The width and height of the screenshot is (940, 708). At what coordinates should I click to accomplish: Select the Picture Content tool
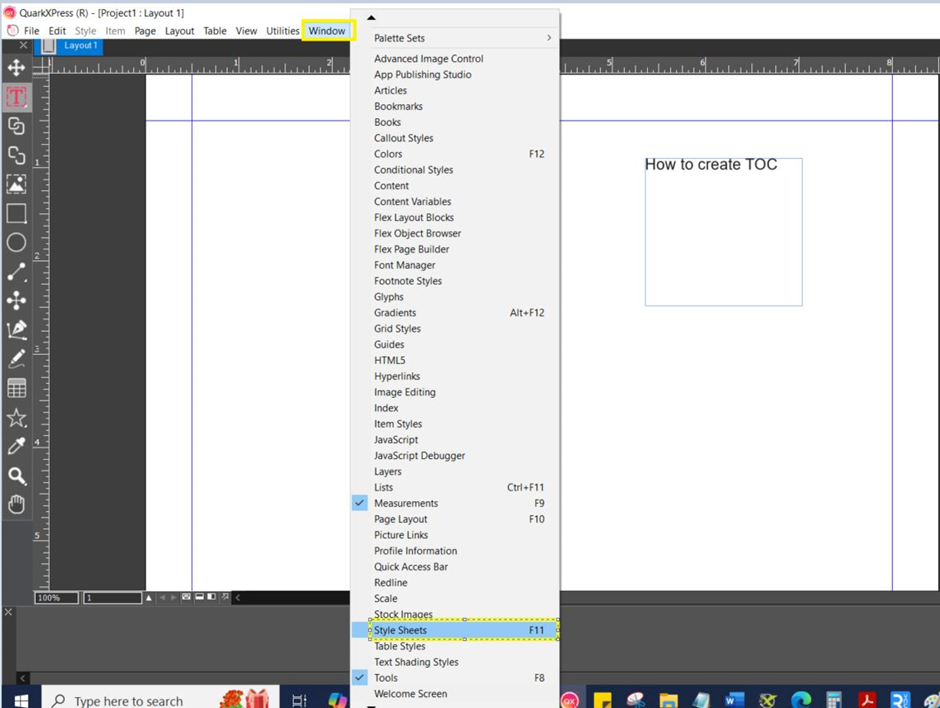(x=16, y=184)
